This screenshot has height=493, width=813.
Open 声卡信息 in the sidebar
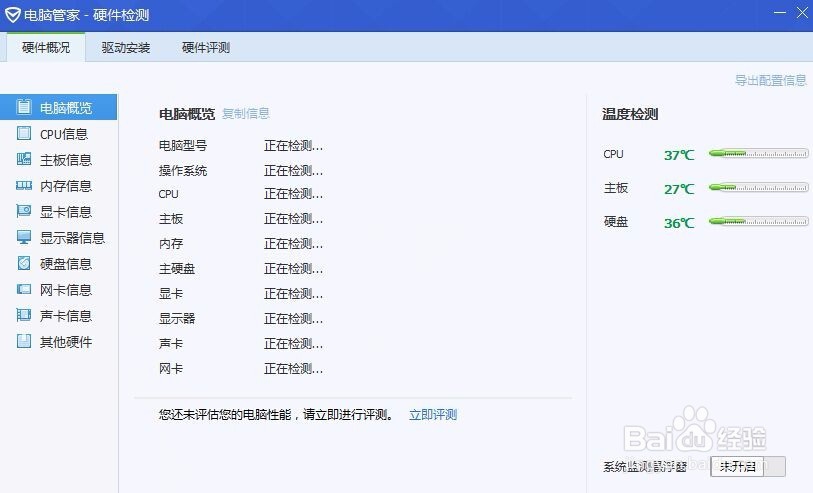58,315
